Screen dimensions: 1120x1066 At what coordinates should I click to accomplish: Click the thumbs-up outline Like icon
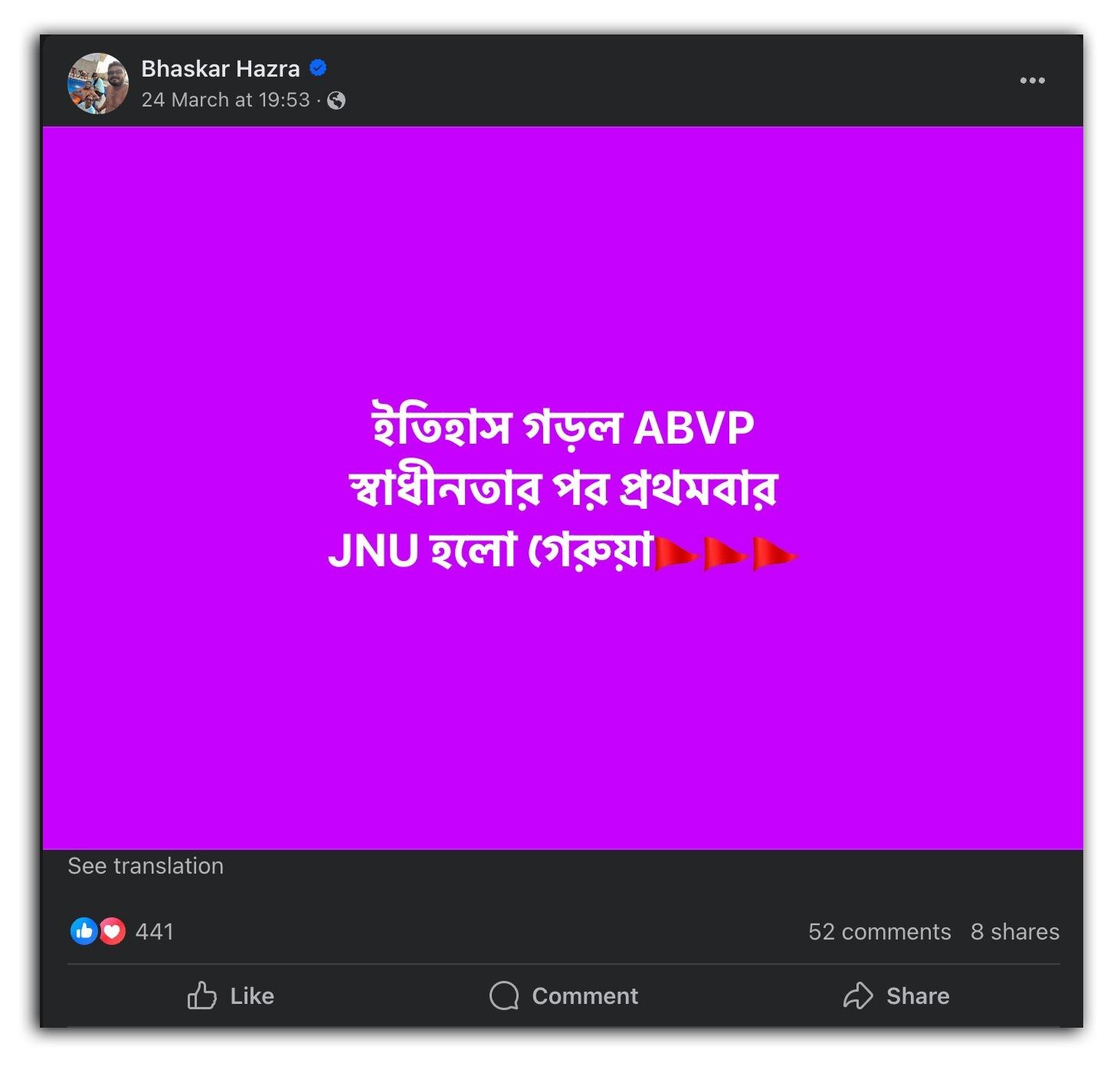pos(202,995)
